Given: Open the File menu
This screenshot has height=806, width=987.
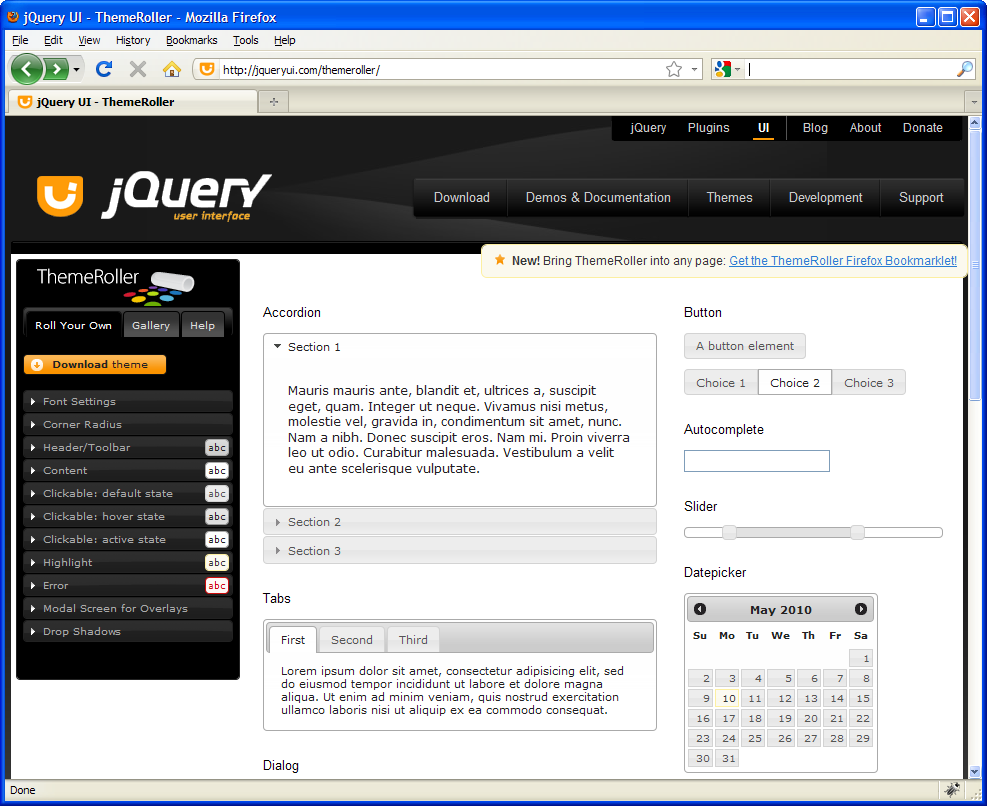Looking at the screenshot, I should [20, 40].
